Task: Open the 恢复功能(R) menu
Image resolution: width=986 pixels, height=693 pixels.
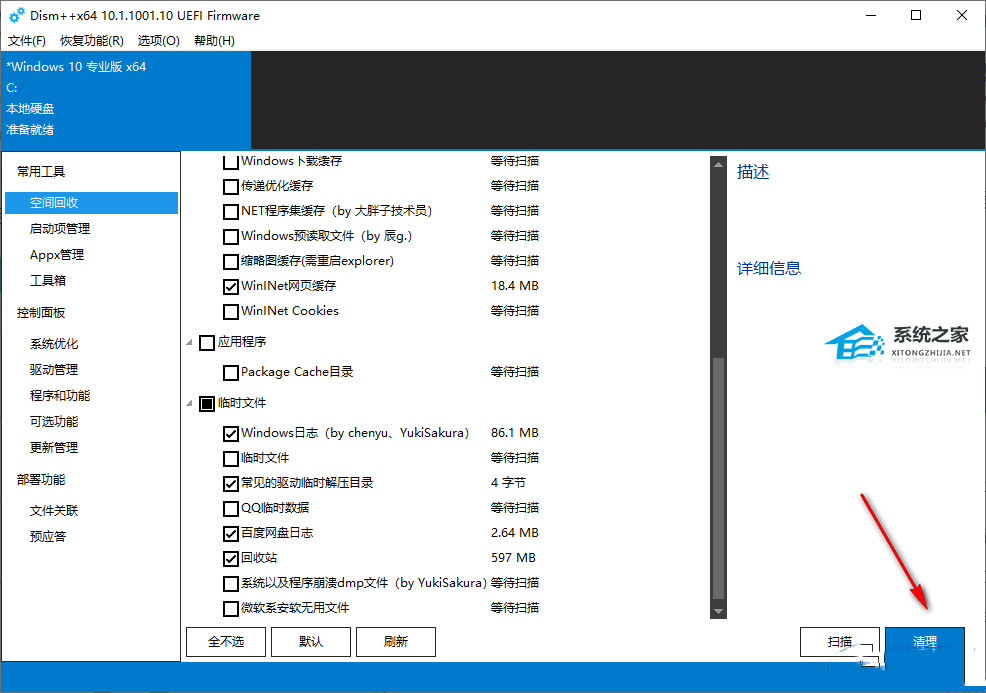Action: click(92, 41)
